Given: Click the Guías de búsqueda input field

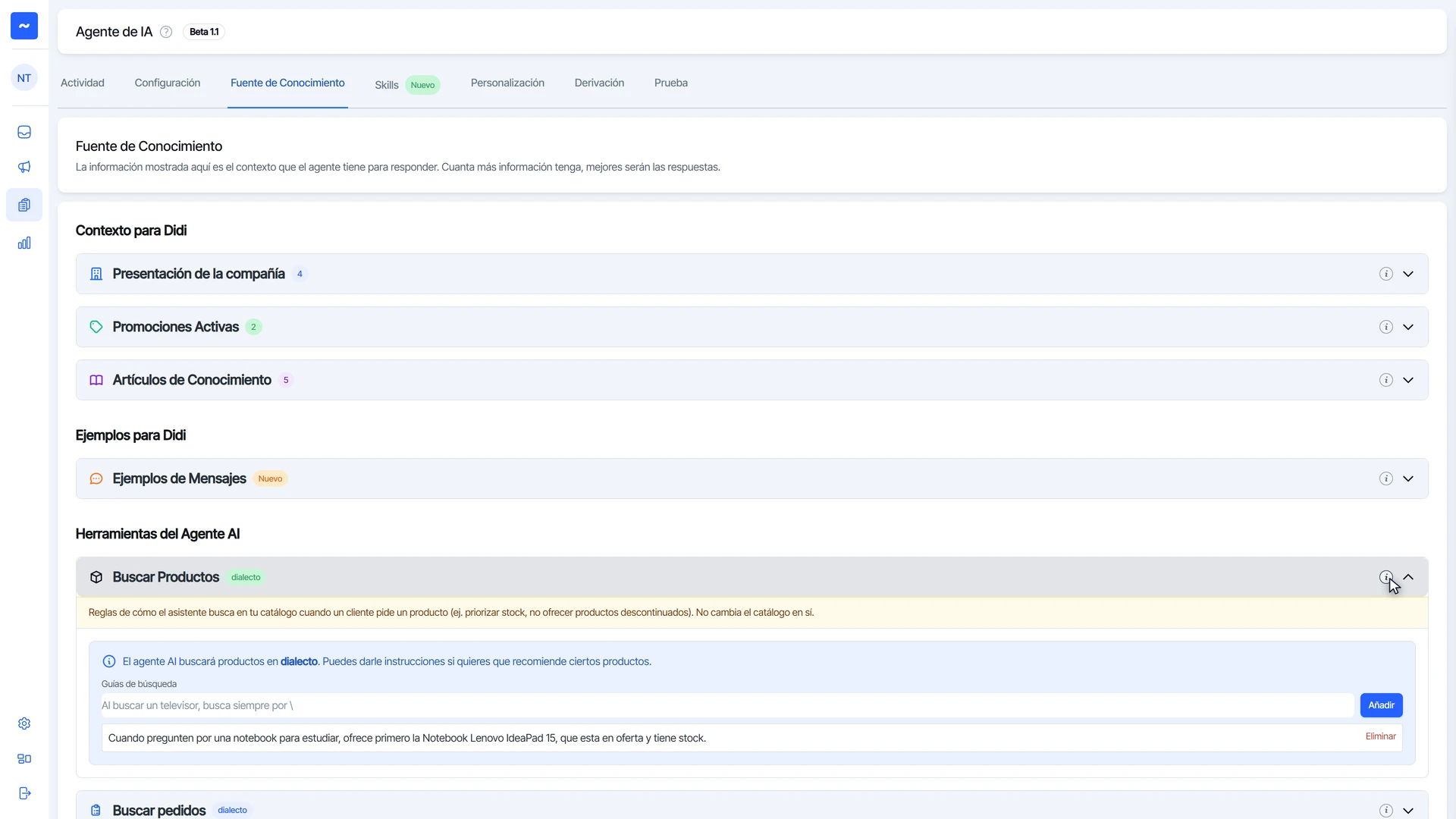Looking at the screenshot, I should [x=727, y=705].
